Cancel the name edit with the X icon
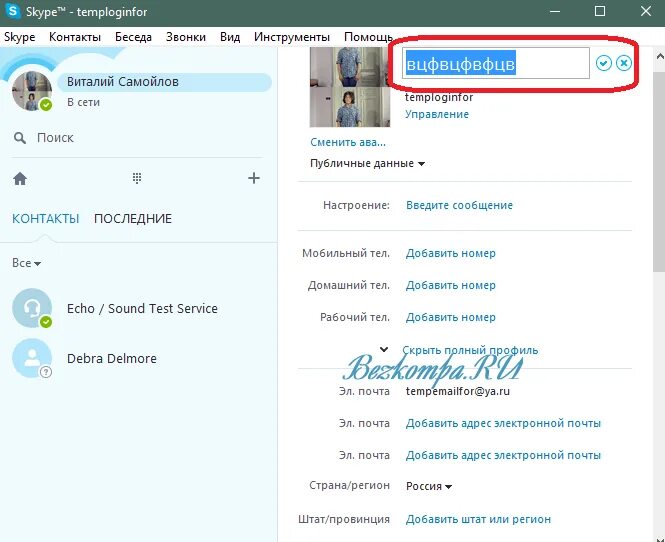 tap(624, 64)
